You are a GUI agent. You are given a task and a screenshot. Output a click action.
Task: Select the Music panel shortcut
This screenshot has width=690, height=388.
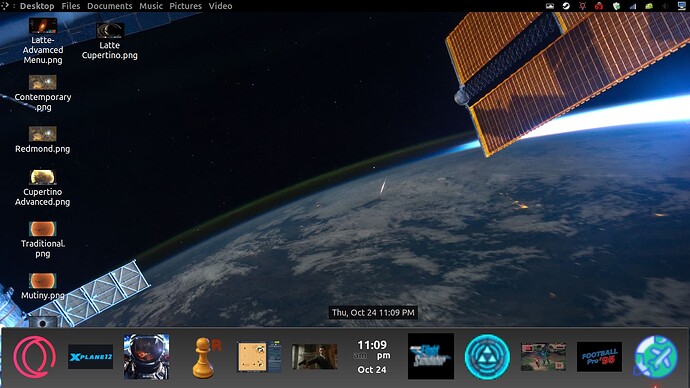[151, 6]
